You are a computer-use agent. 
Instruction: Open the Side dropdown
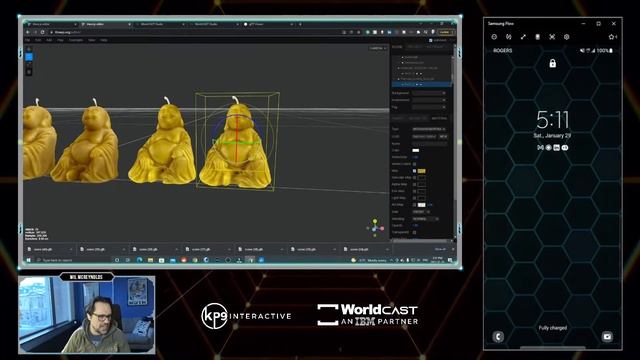(x=421, y=212)
